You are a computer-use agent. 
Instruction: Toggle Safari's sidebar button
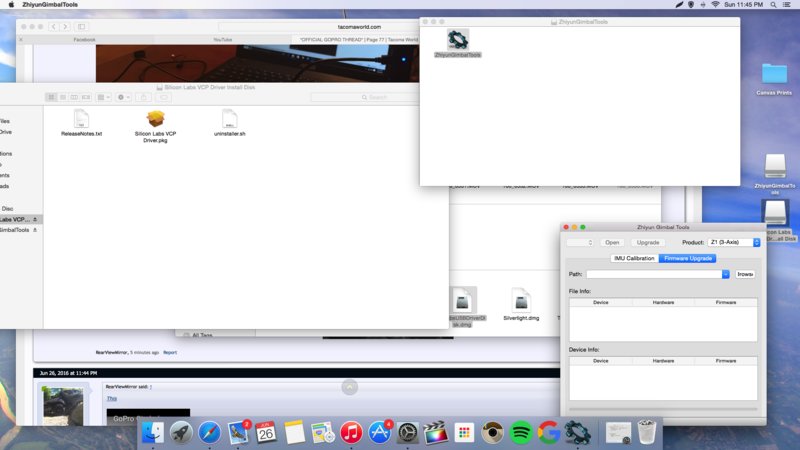[82, 27]
